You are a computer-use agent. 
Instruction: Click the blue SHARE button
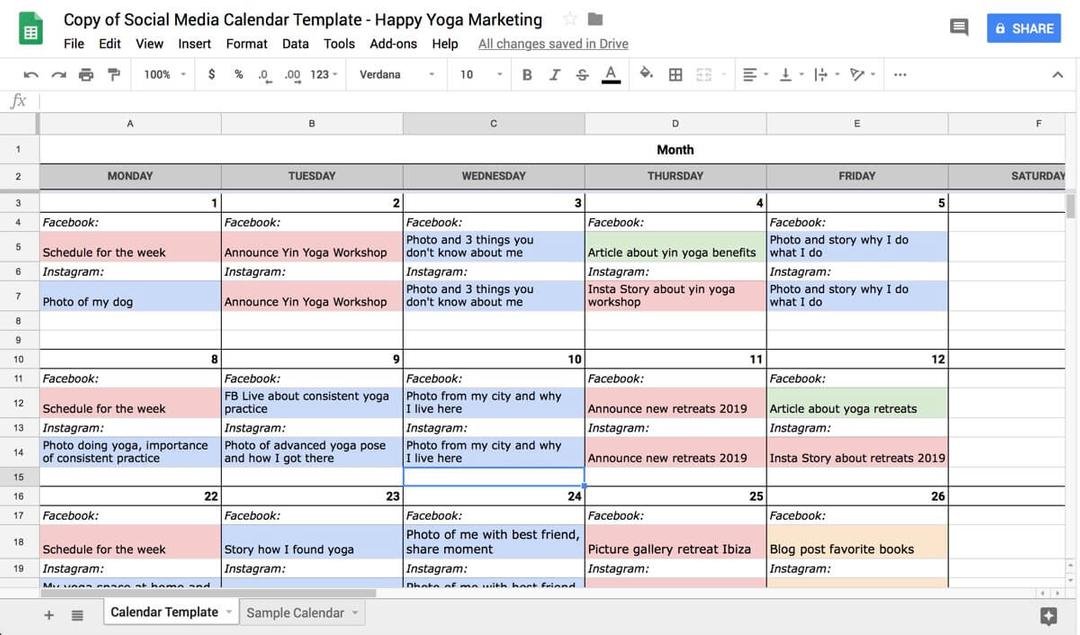(x=1023, y=28)
